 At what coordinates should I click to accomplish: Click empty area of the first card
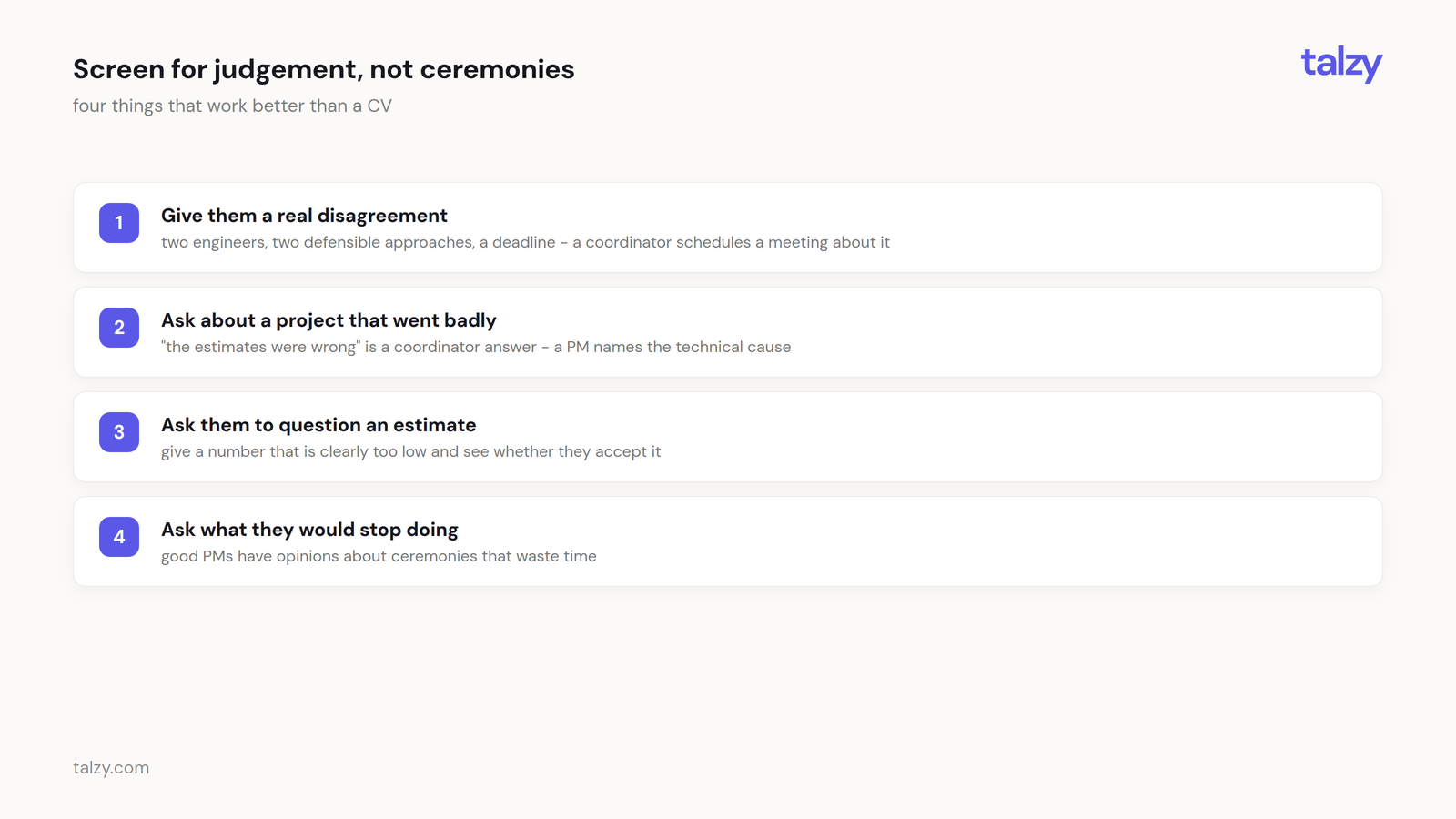[x=1137, y=227]
